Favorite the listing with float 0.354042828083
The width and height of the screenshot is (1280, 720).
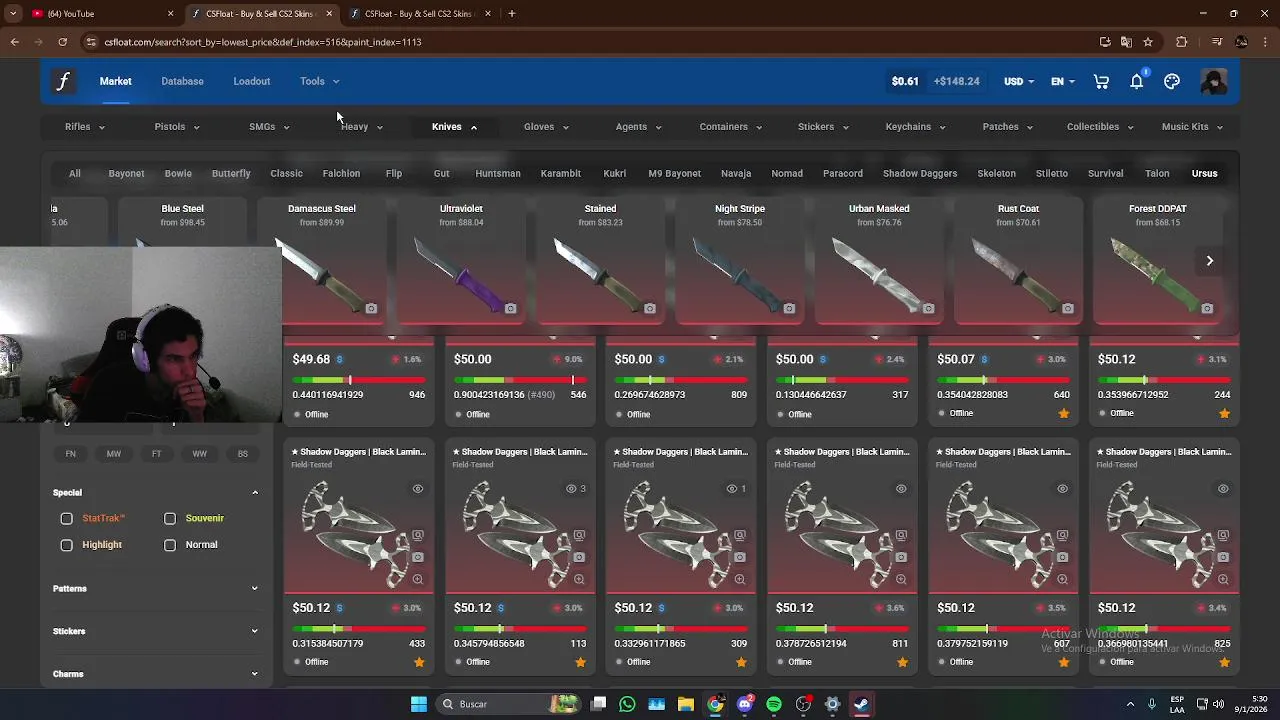[x=1063, y=414]
